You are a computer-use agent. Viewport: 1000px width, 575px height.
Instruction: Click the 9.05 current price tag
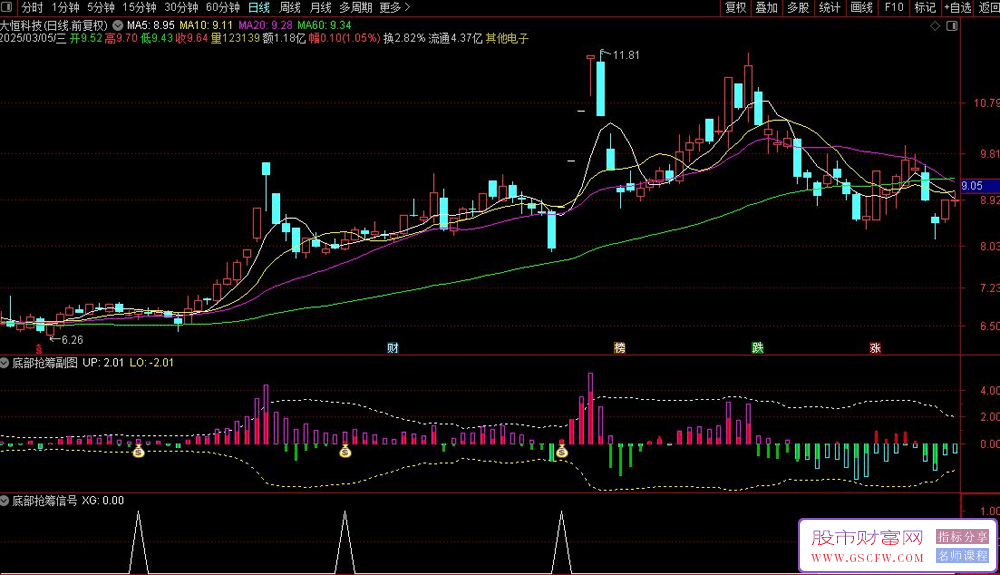(980, 186)
